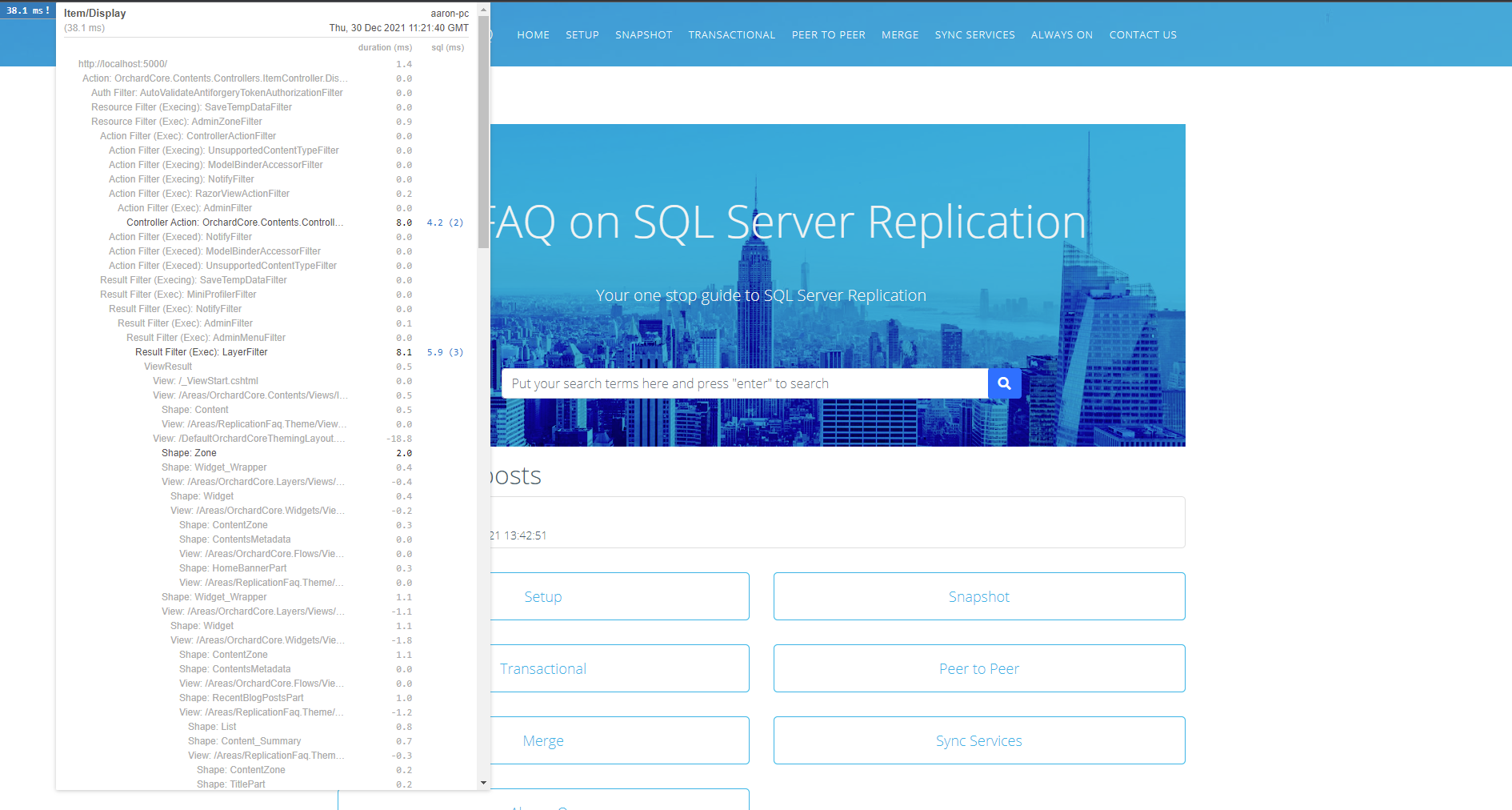Open SYNC SERVICES in the navigation bar
The height and width of the screenshot is (810, 1512).
click(974, 35)
